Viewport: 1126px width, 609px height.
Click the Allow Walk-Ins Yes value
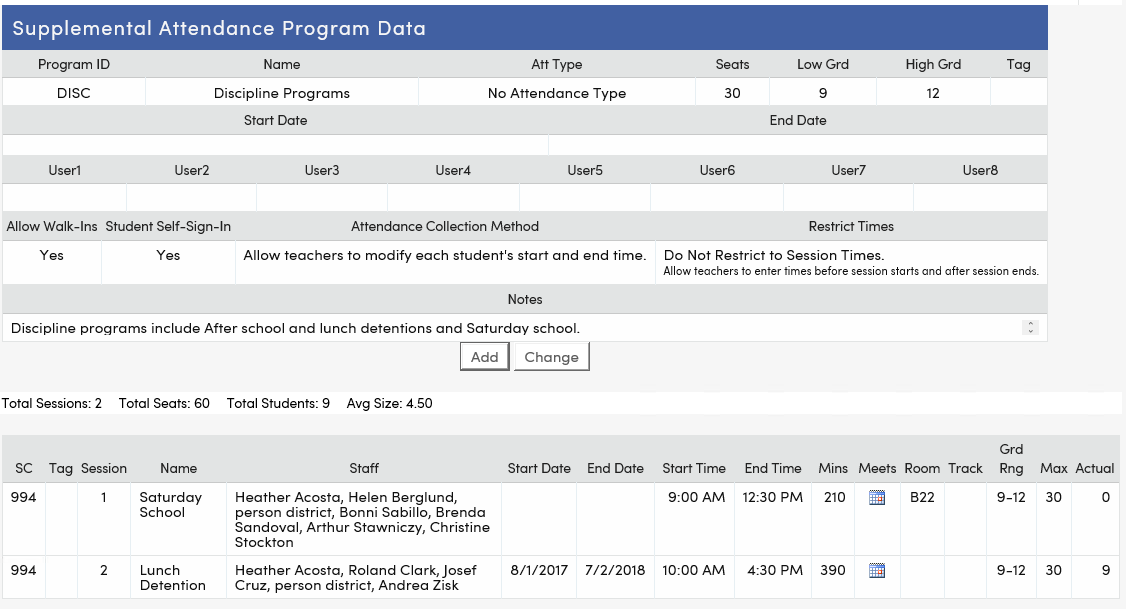[x=52, y=255]
